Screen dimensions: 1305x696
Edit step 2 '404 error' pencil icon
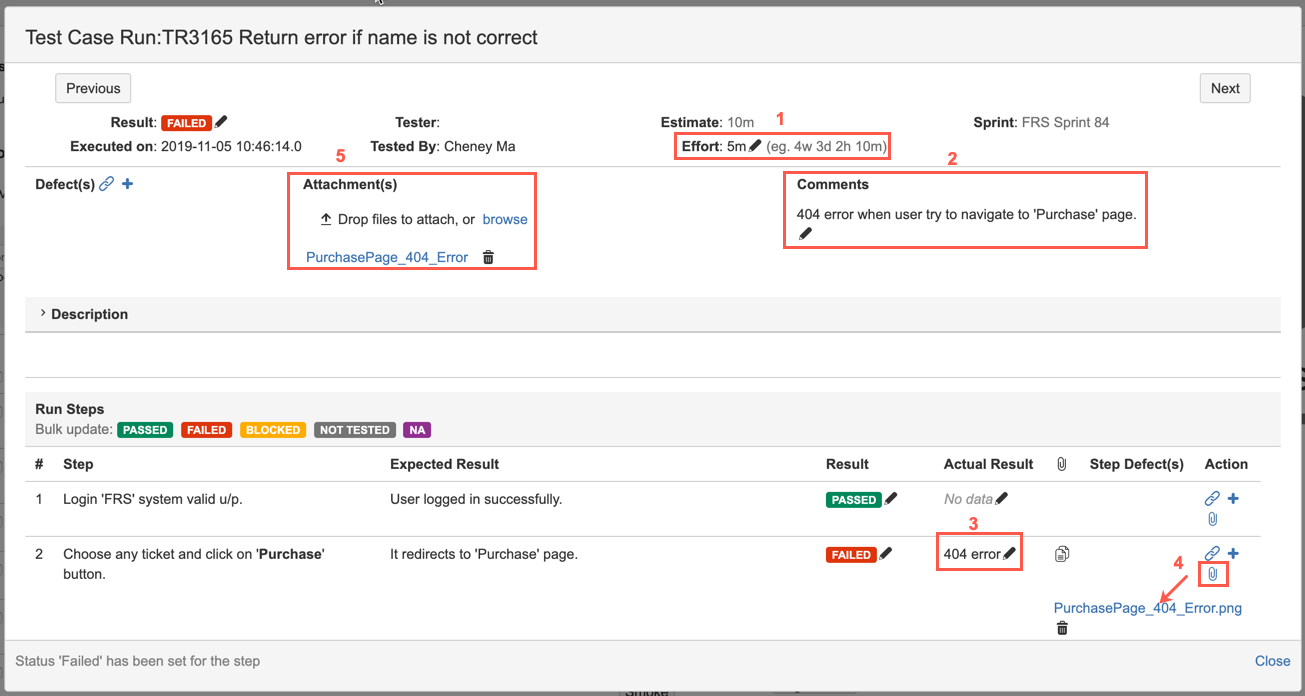pos(1010,553)
